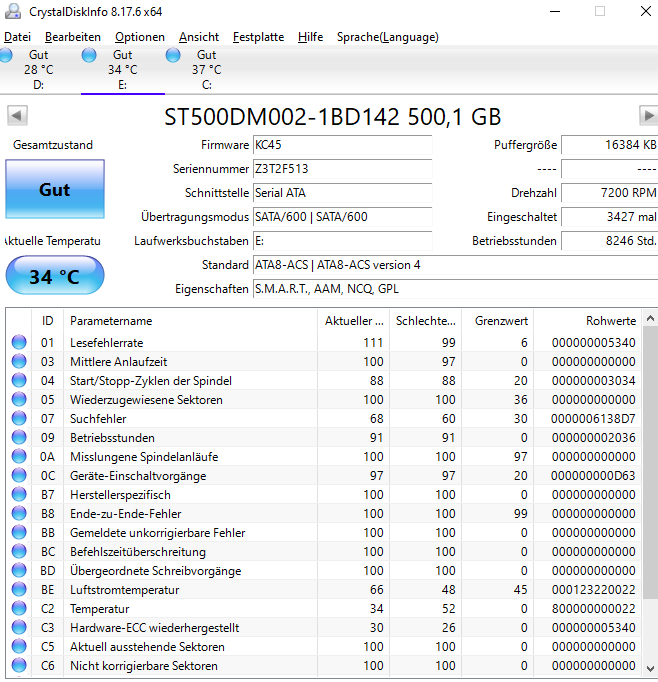Click status orb of Gemeldete unkorrigierbare Fehler row
This screenshot has width=658, height=682.
click(x=19, y=532)
